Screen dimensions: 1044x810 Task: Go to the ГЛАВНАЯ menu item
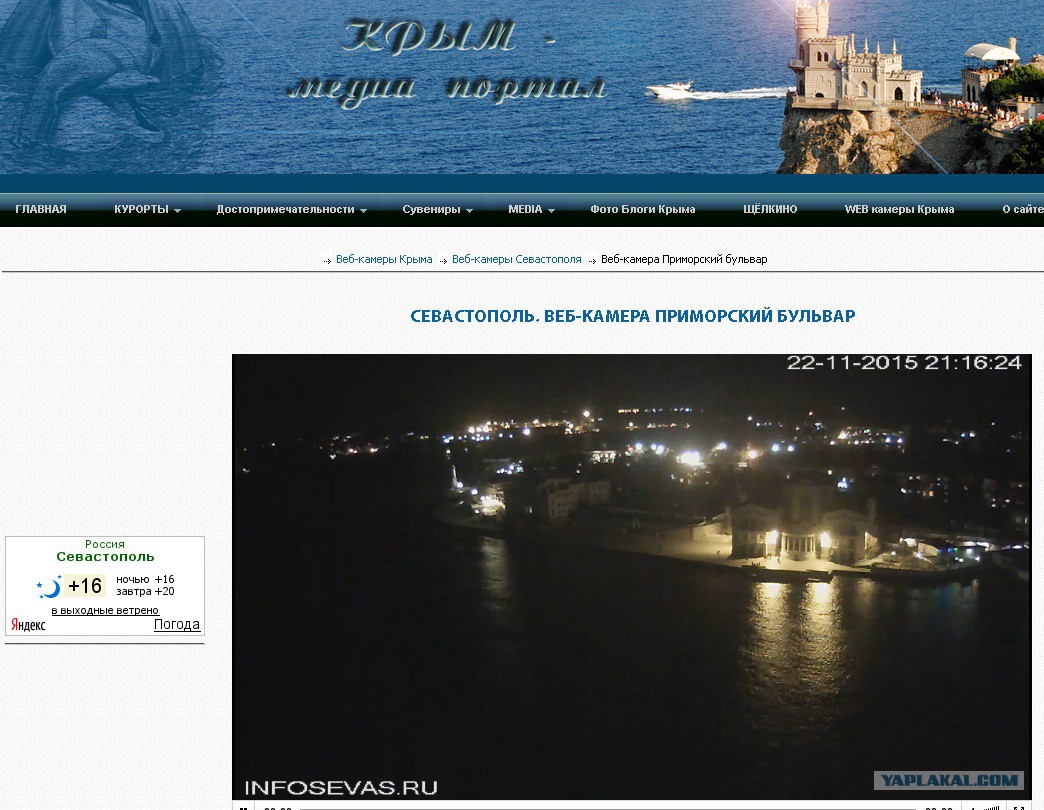click(41, 210)
